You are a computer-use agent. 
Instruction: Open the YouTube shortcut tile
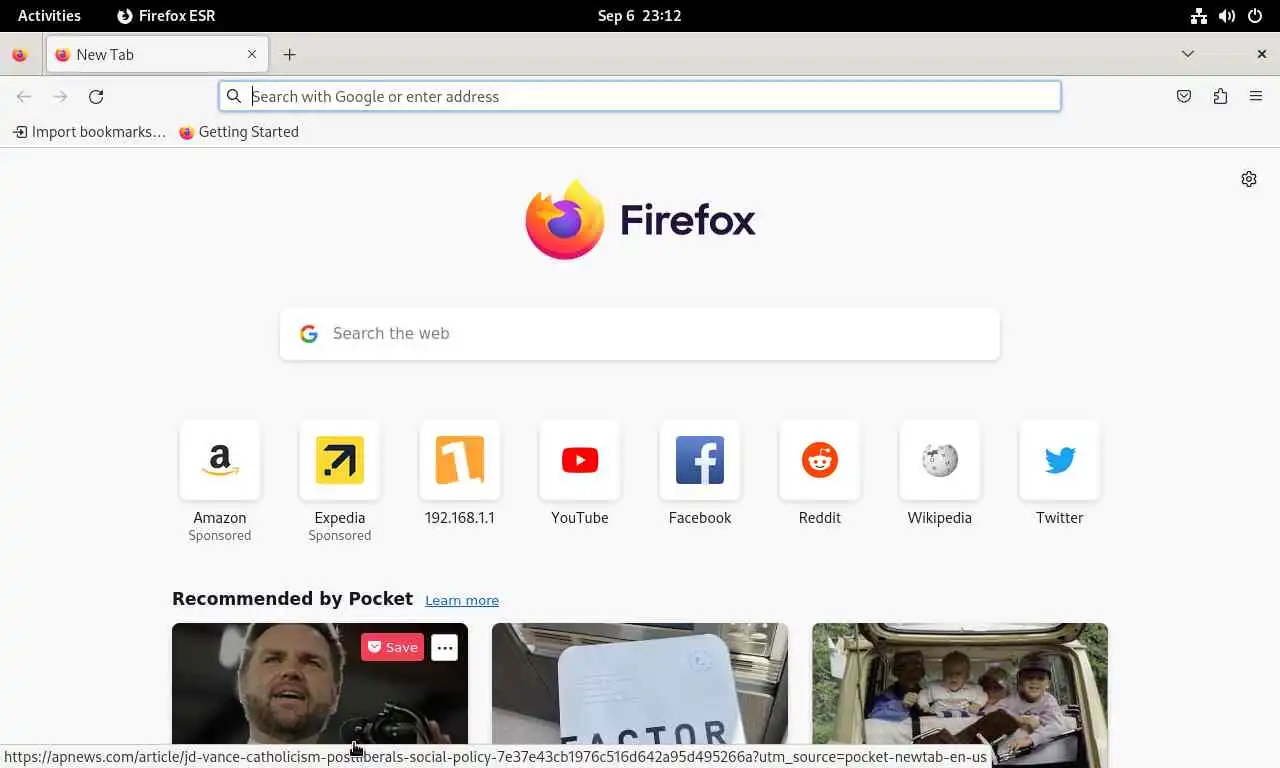tap(580, 460)
